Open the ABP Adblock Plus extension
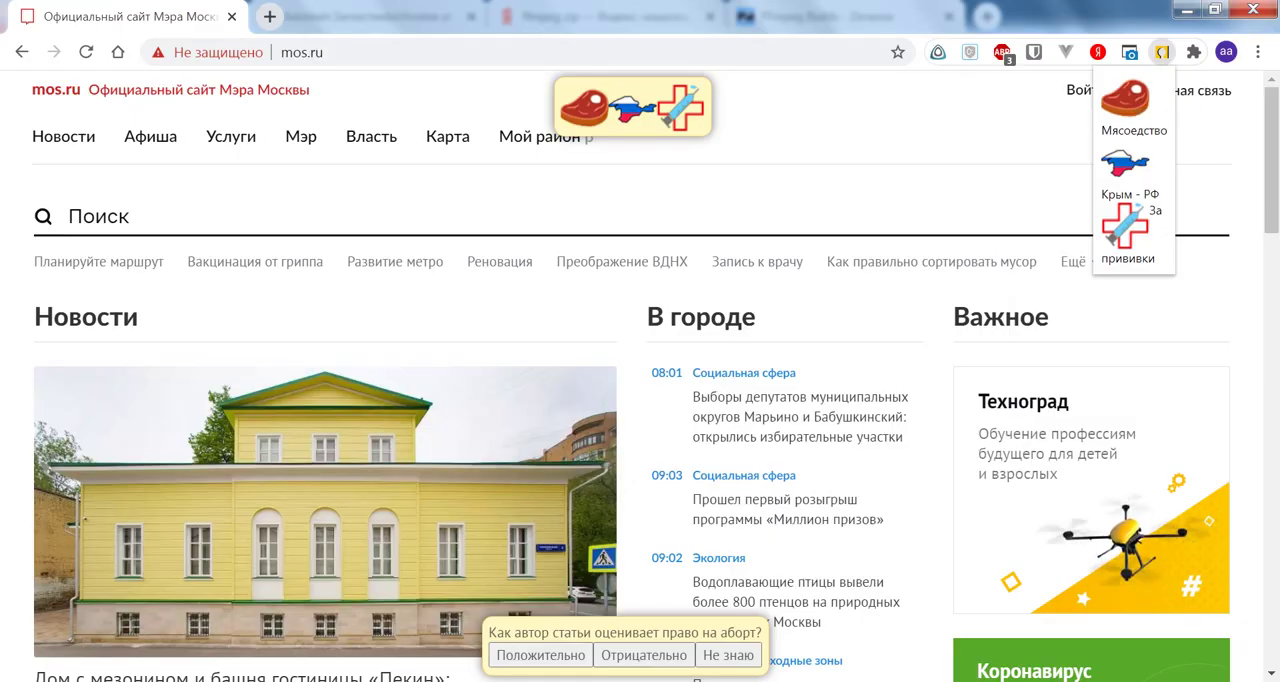This screenshot has width=1280, height=682. click(1003, 53)
